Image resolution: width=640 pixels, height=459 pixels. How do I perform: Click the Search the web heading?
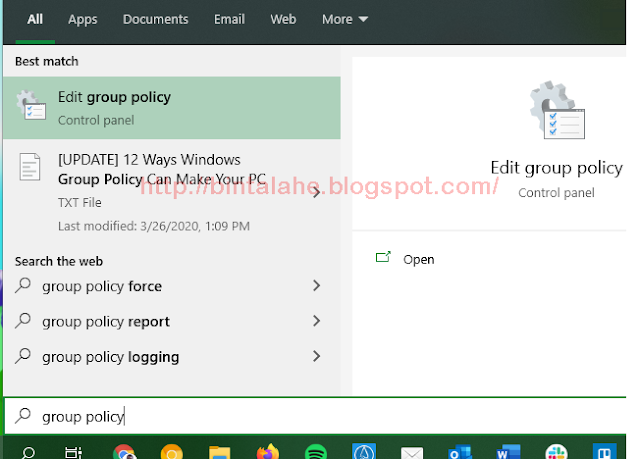[59, 261]
